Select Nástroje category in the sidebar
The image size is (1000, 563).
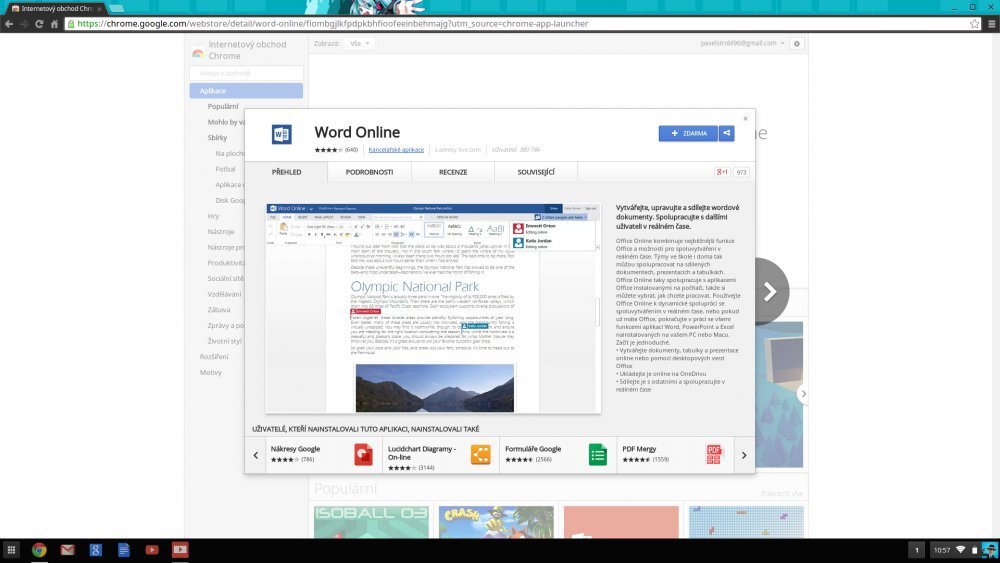(221, 231)
